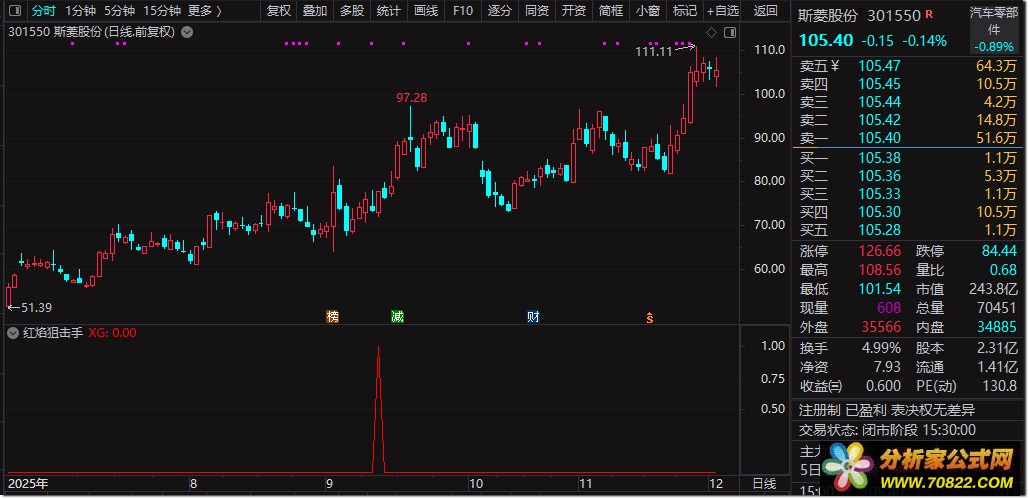Viewport: 1030px width, 499px height.
Task: Activate the 画线 drawing tool
Action: click(426, 11)
